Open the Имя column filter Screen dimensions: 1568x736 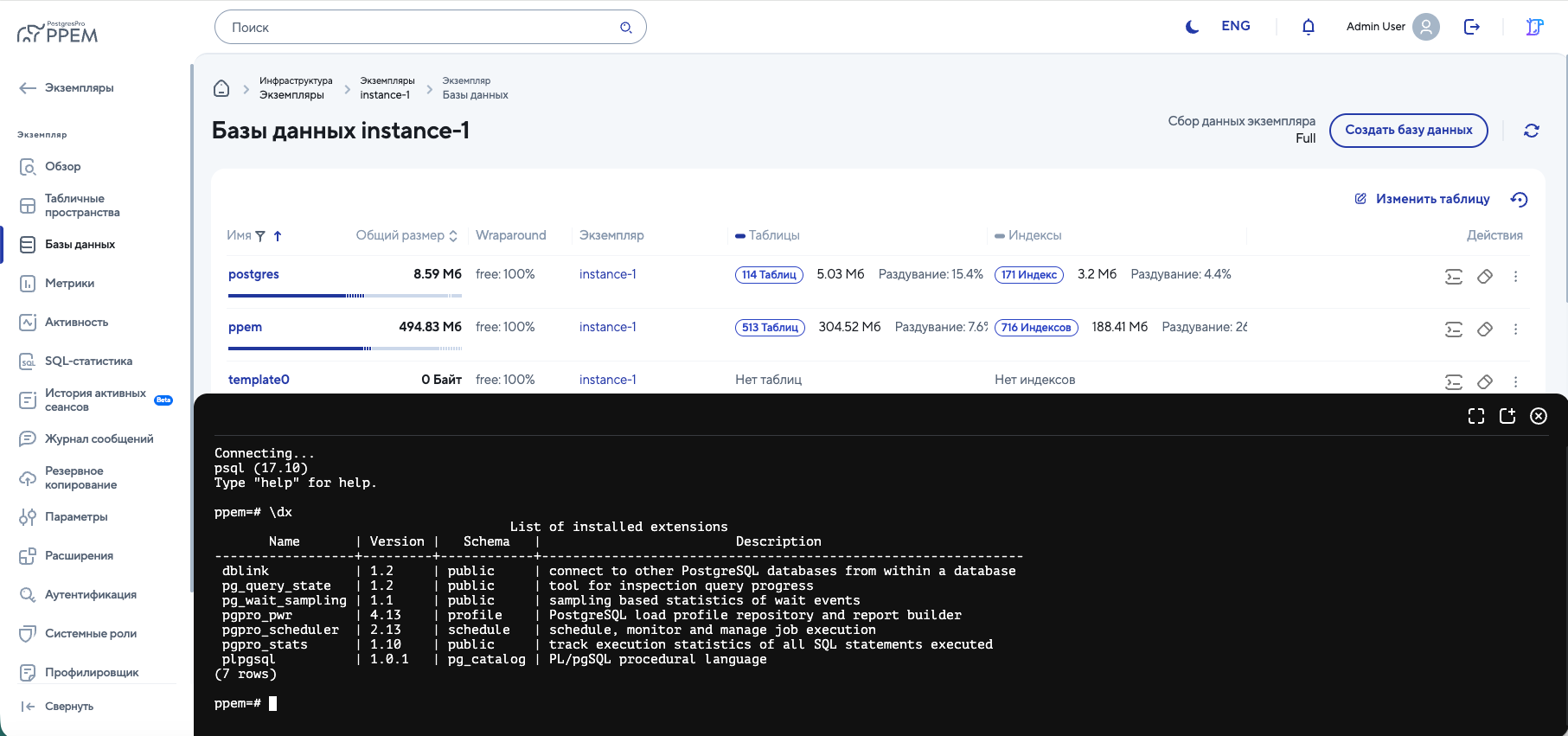[260, 236]
